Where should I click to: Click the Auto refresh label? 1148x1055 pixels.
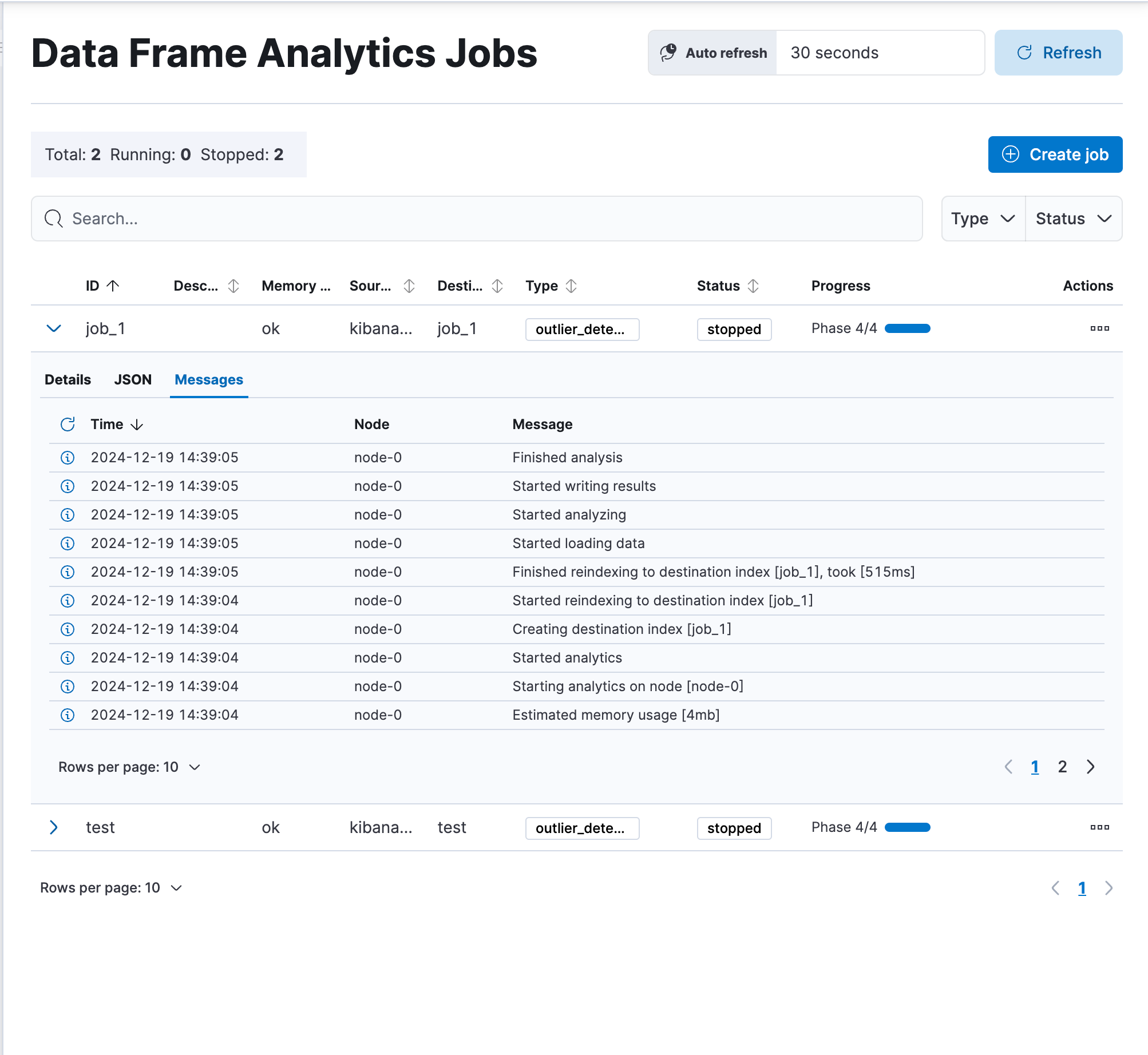tap(726, 53)
